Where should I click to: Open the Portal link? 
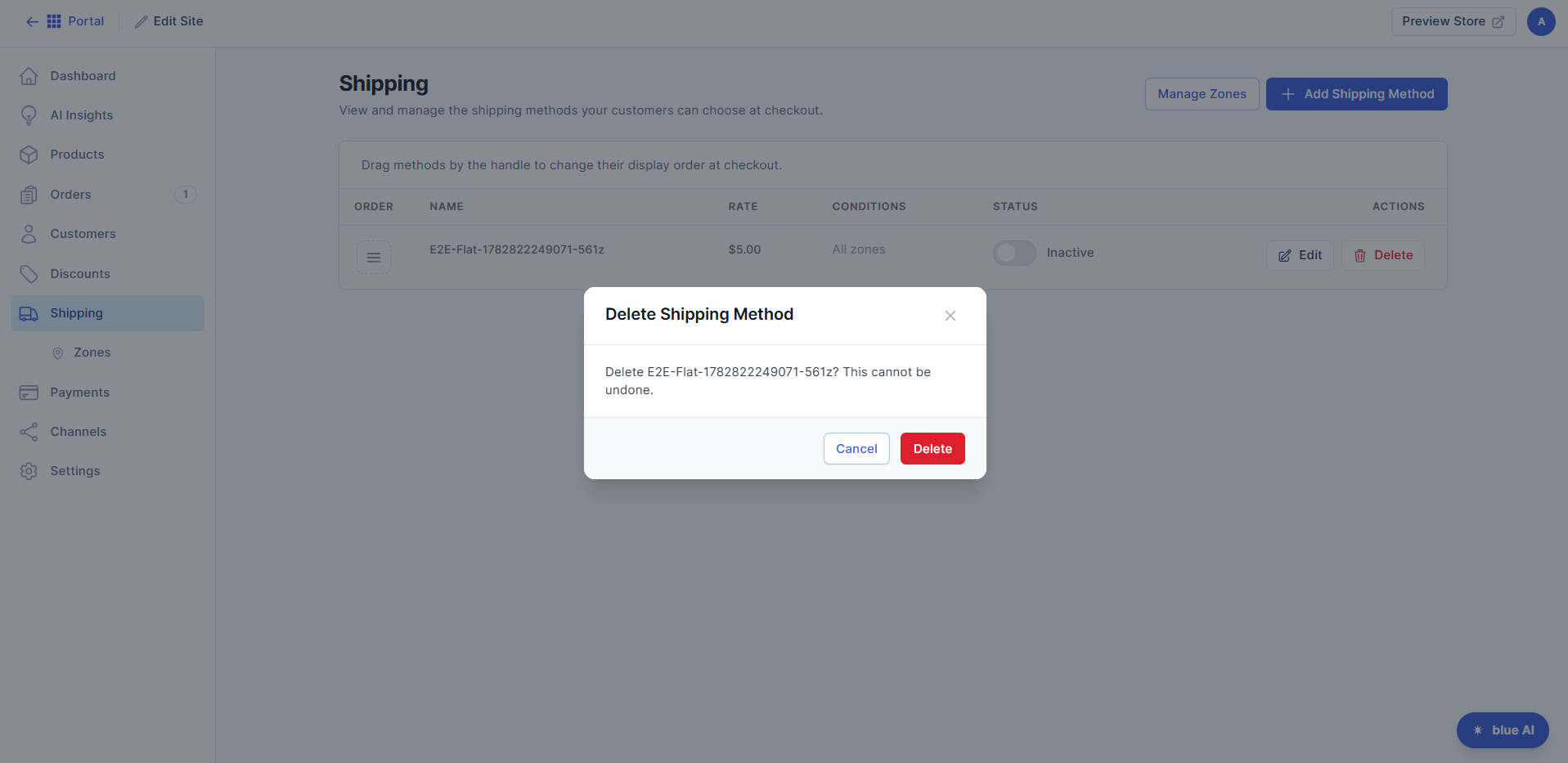(x=86, y=21)
